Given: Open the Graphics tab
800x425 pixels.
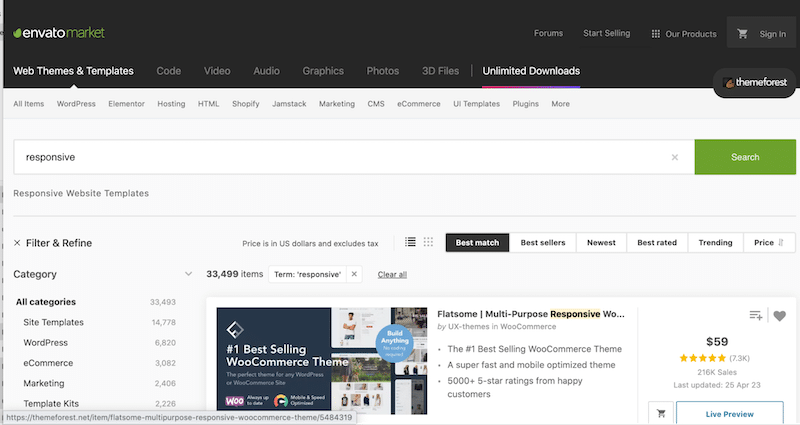Looking at the screenshot, I should (x=323, y=71).
